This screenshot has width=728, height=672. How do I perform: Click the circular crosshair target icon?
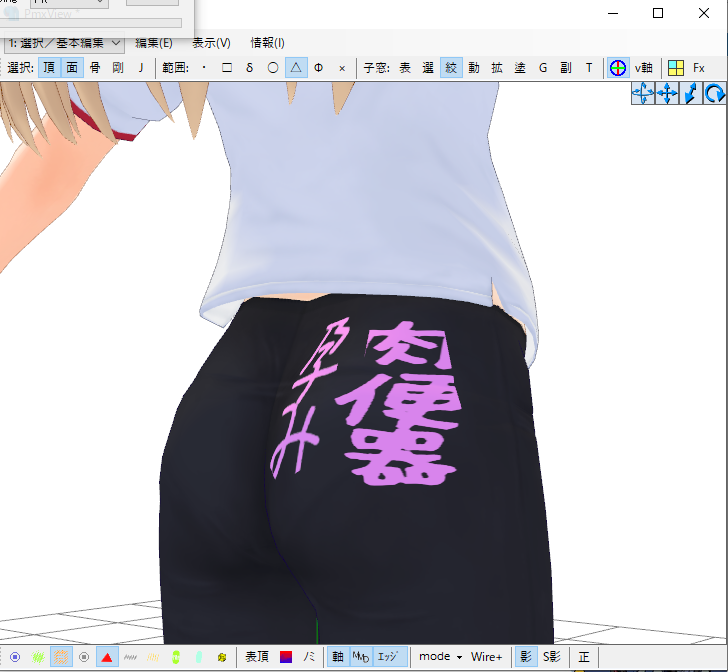point(618,68)
